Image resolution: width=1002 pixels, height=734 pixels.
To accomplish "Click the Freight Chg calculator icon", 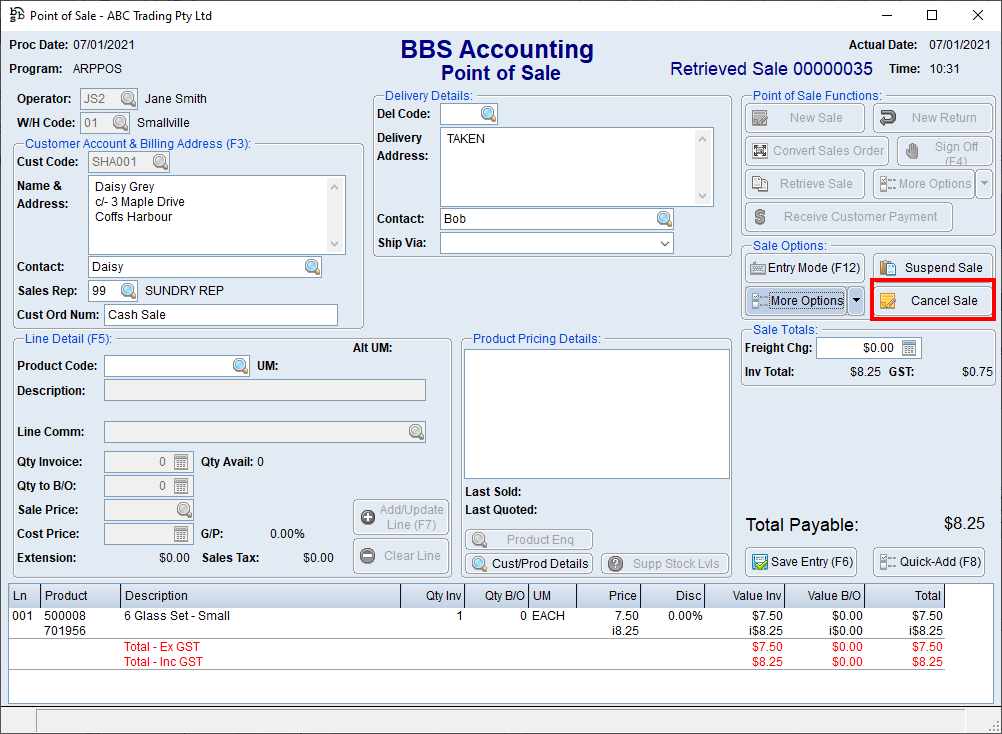I will (x=909, y=348).
